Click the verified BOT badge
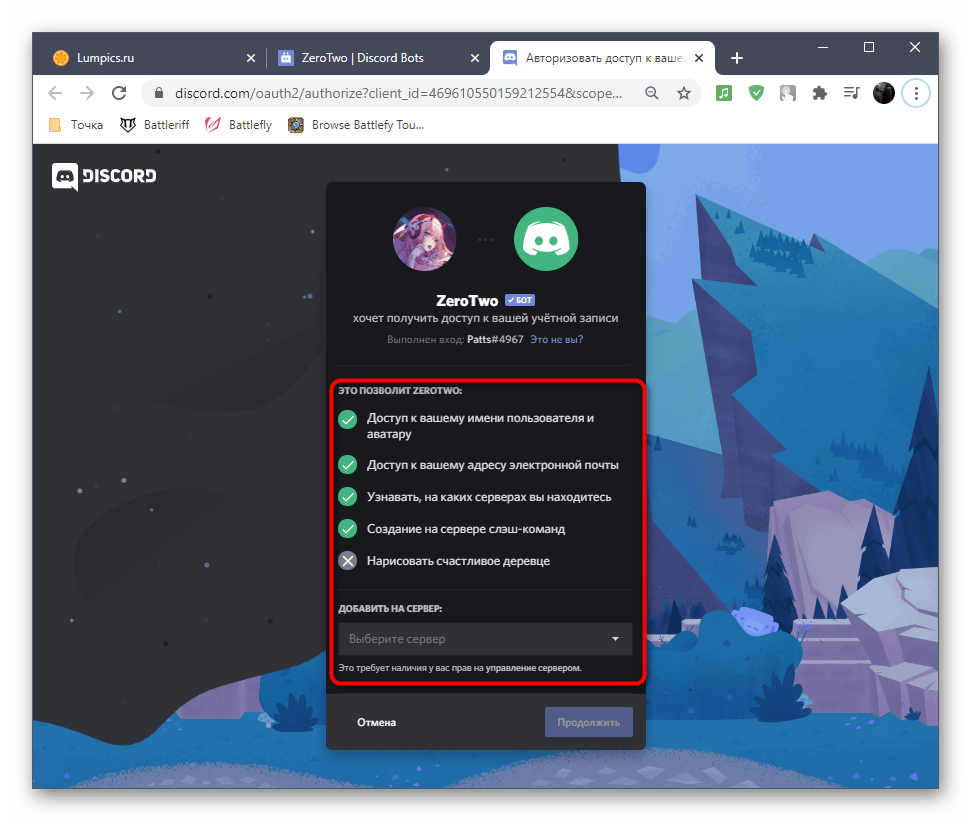The height and width of the screenshot is (821, 971). (520, 300)
